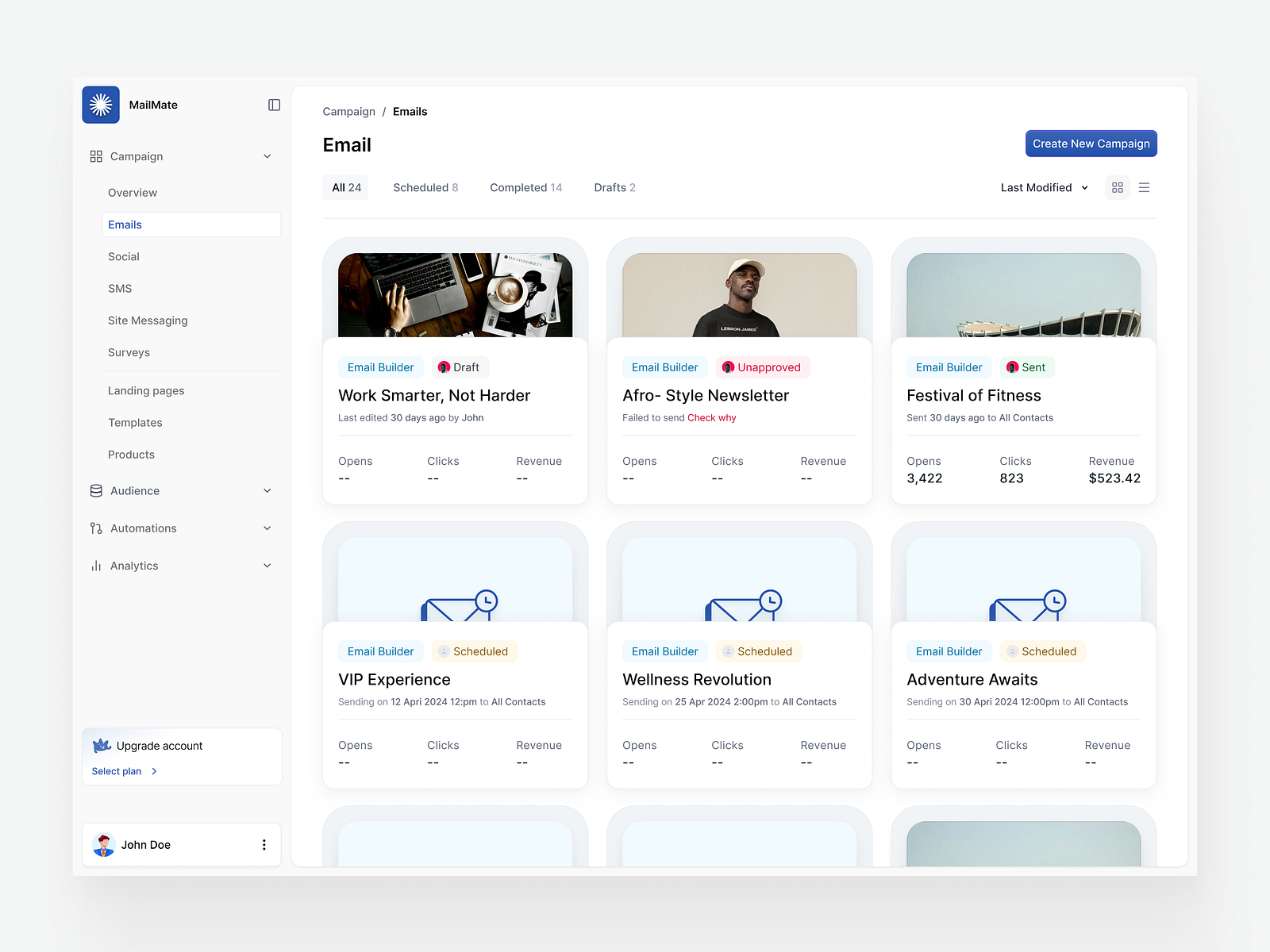This screenshot has width=1270, height=952.
Task: Click the Check why link
Action: tap(711, 418)
